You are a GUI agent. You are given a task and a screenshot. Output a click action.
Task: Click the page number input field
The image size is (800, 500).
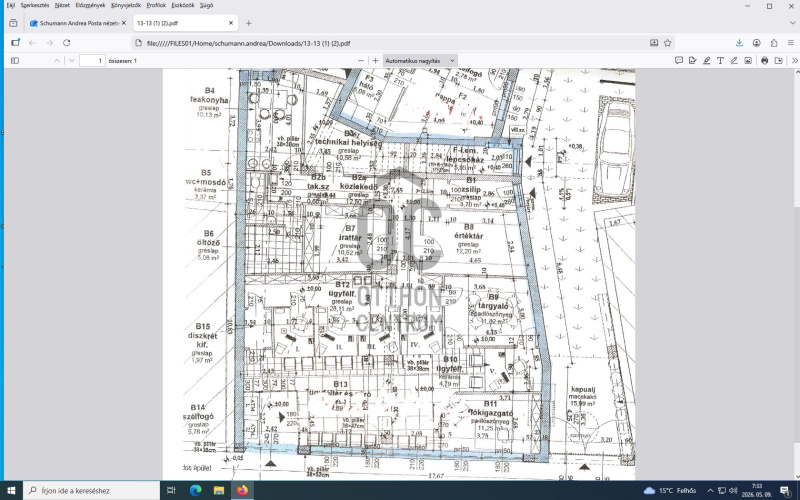click(x=92, y=61)
